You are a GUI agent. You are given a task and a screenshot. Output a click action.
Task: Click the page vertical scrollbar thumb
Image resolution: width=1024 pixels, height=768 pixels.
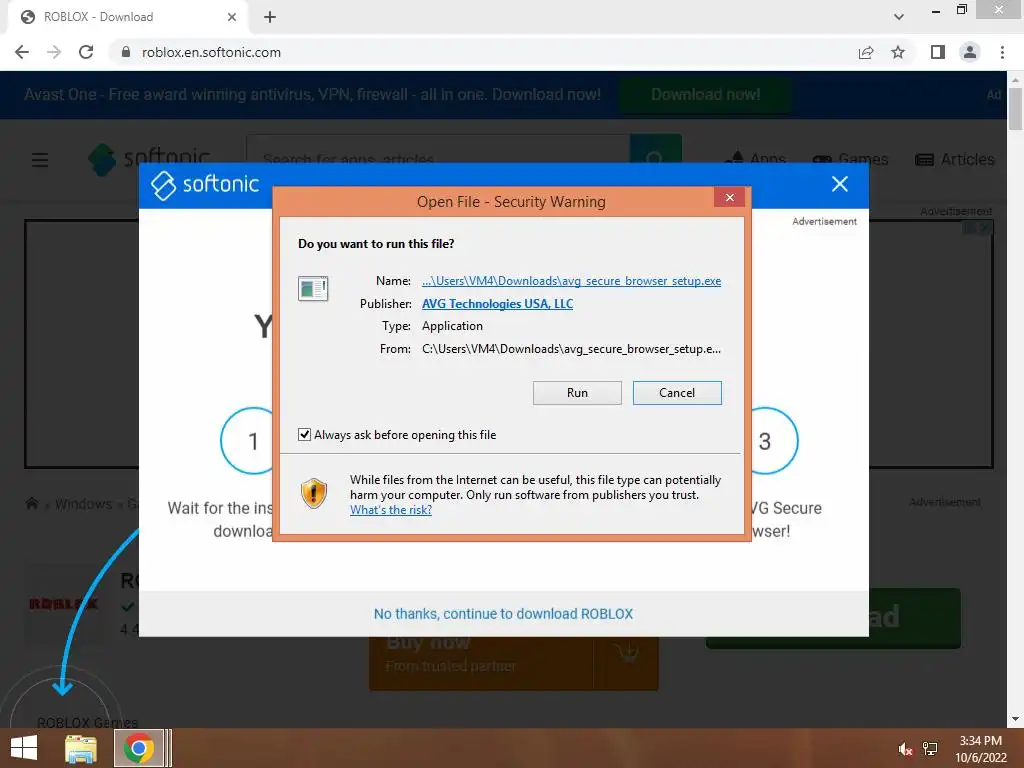click(1015, 108)
